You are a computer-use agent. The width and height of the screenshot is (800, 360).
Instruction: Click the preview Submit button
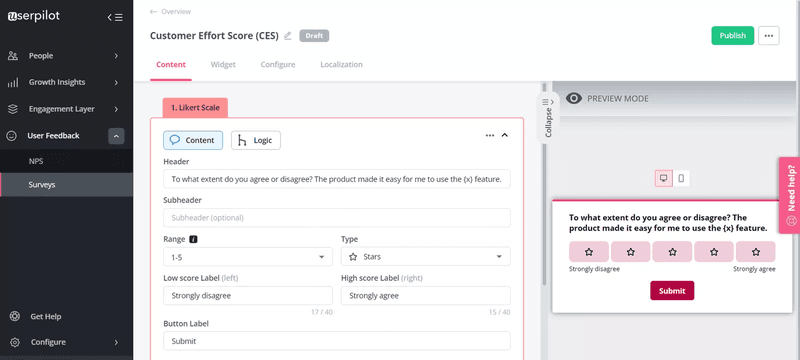tap(672, 291)
